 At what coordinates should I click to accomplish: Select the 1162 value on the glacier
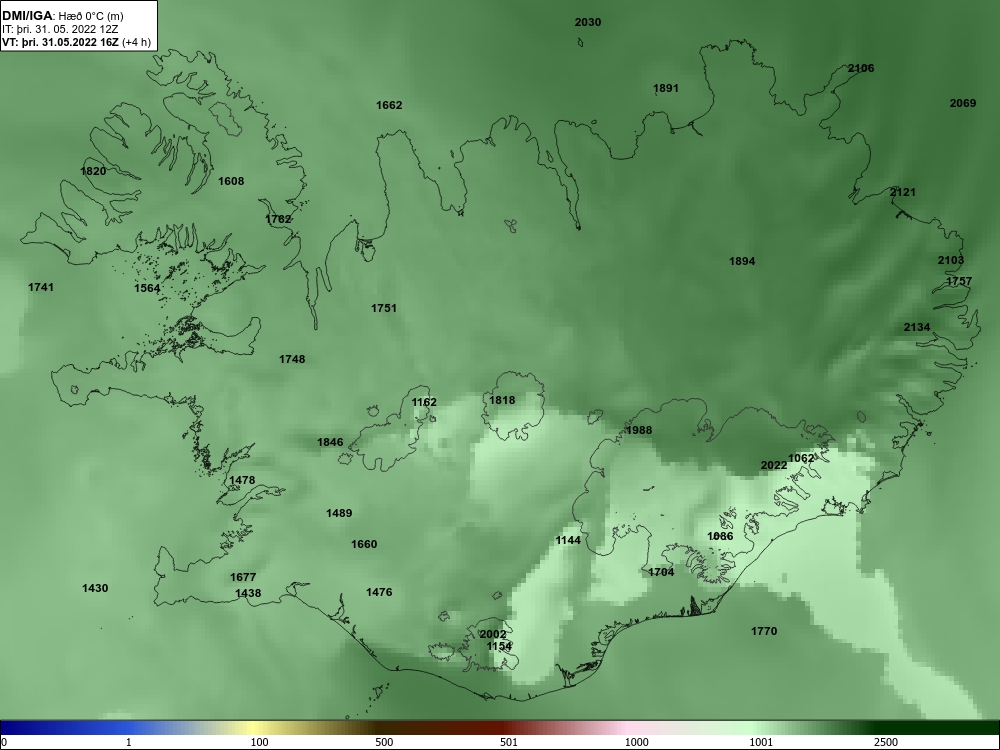click(x=424, y=402)
